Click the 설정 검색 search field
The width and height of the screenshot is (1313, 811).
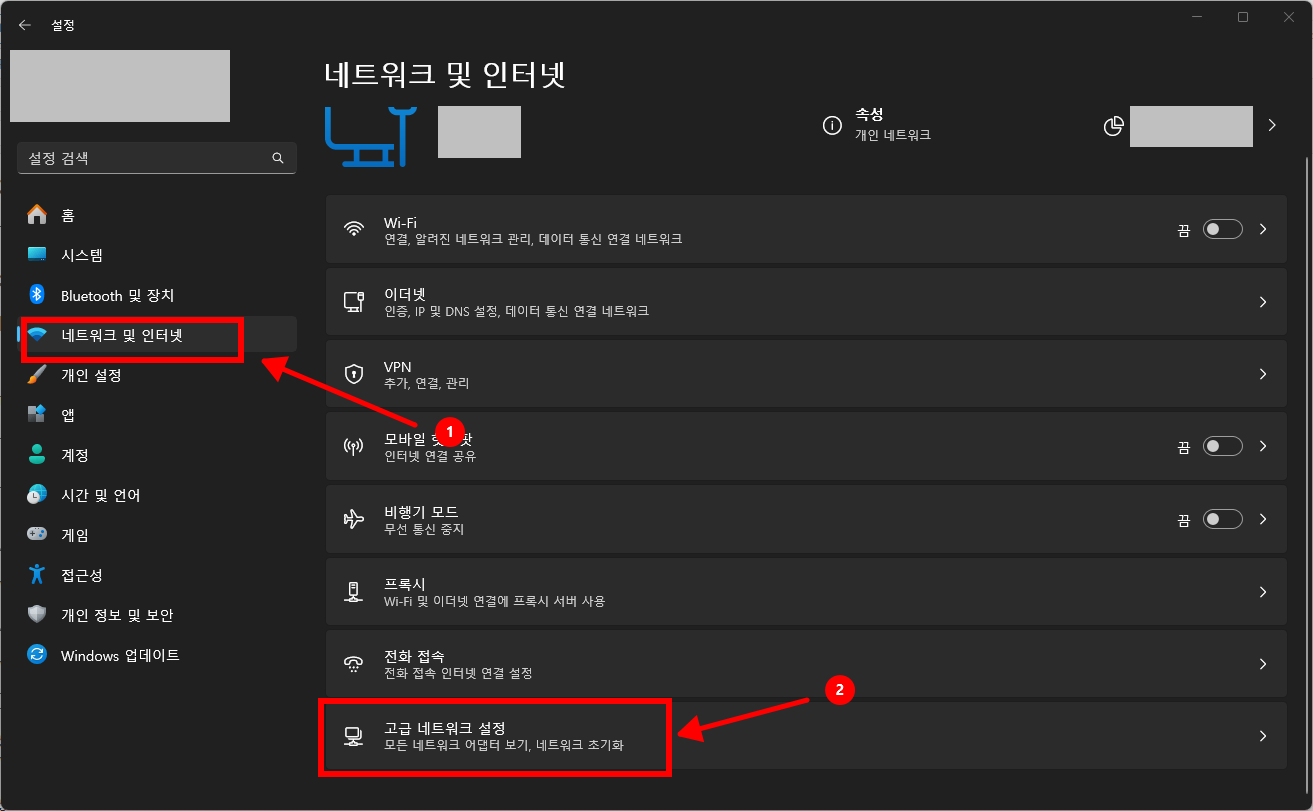click(x=157, y=158)
